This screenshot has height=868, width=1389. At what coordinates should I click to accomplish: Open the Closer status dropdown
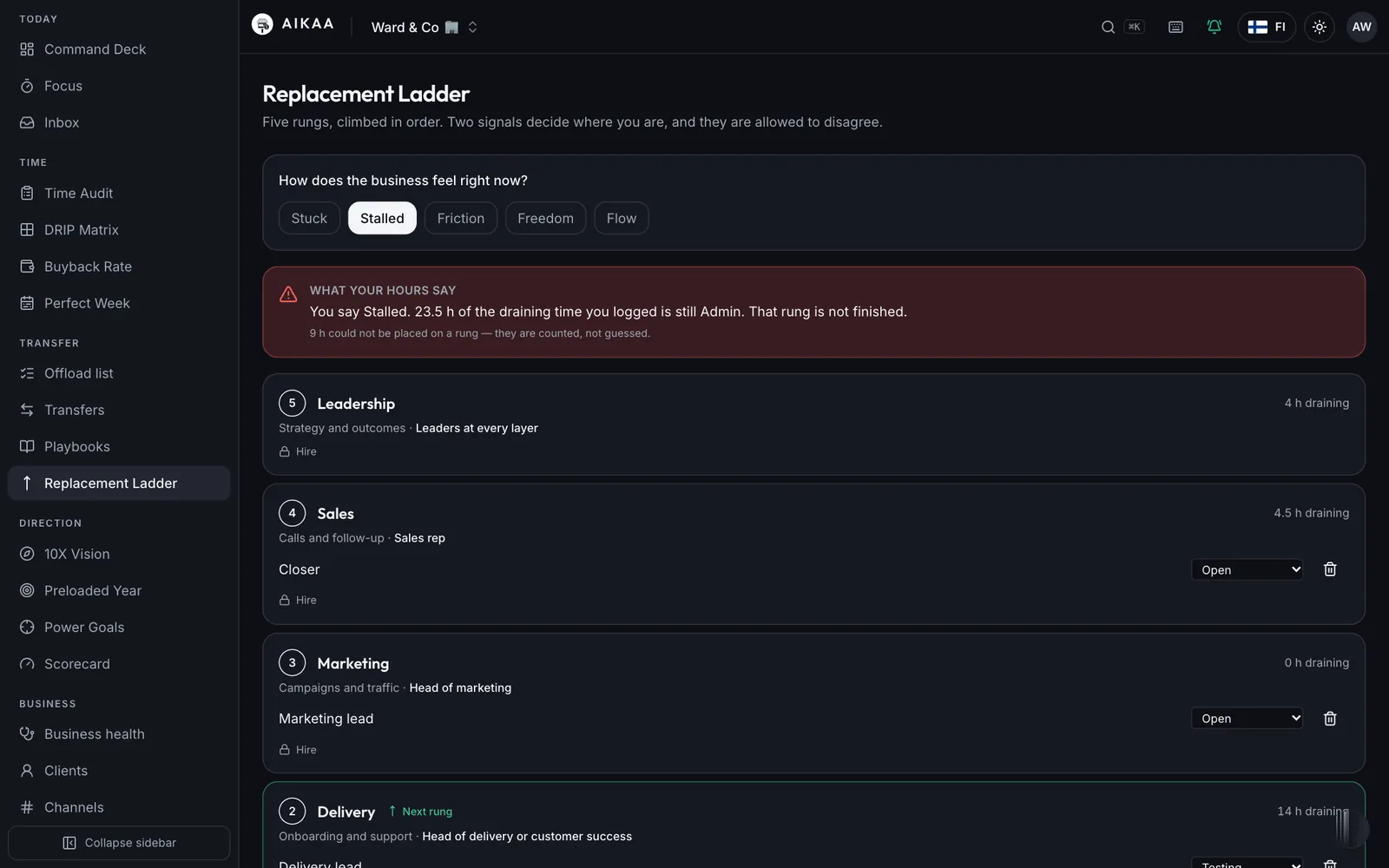coord(1247,569)
